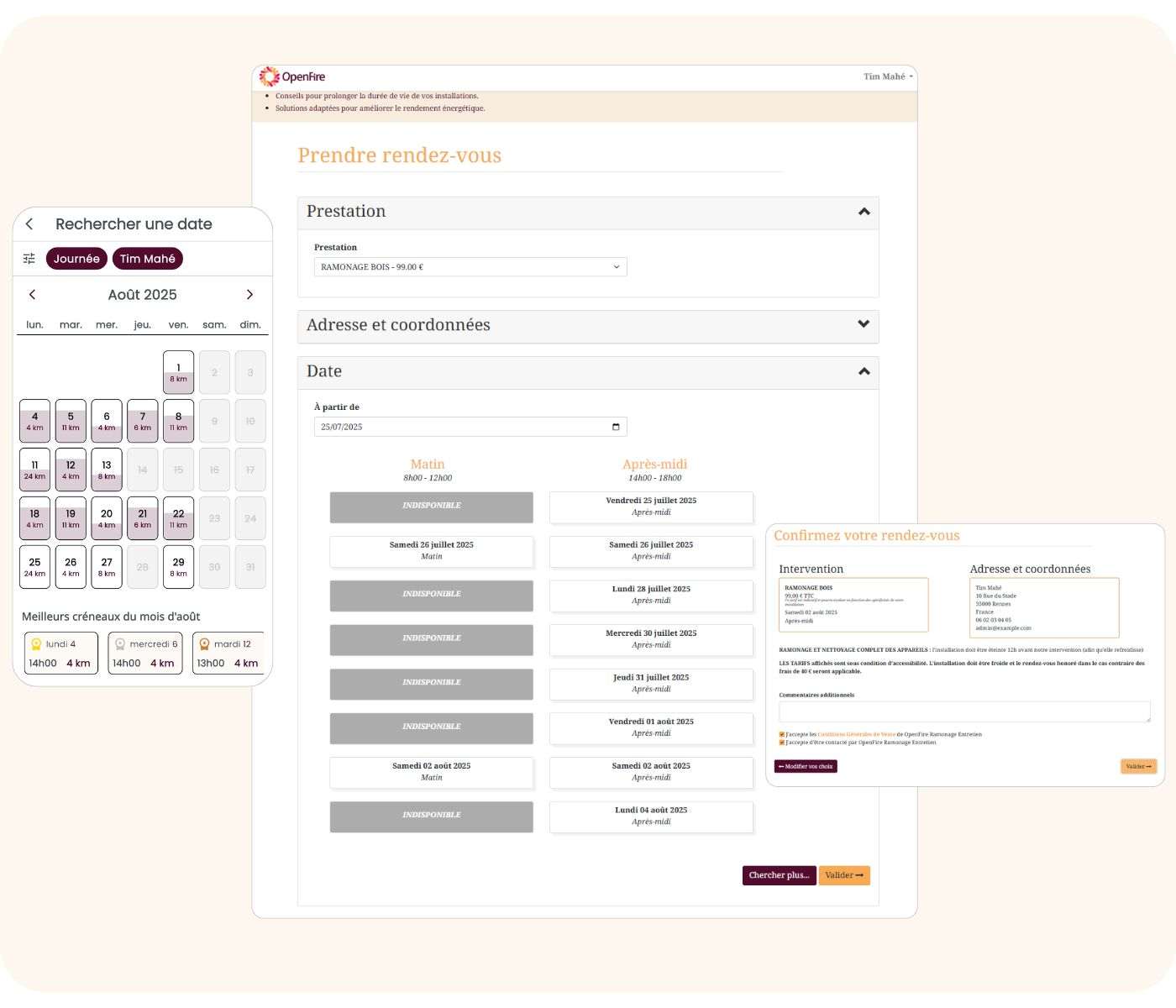Open the filter settings sliders icon
The width and height of the screenshot is (1176, 1008).
[29, 259]
